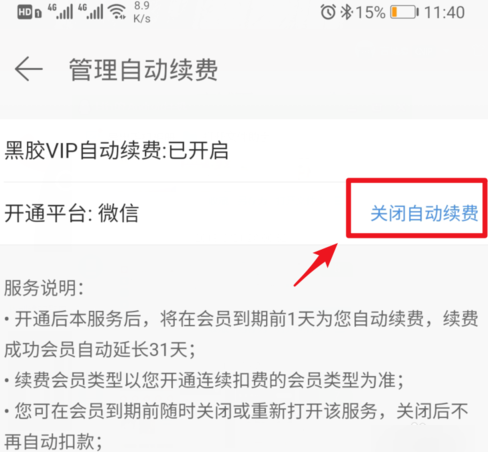Tap the second 4G signal bars icon
This screenshot has height=452, width=488.
91,12
